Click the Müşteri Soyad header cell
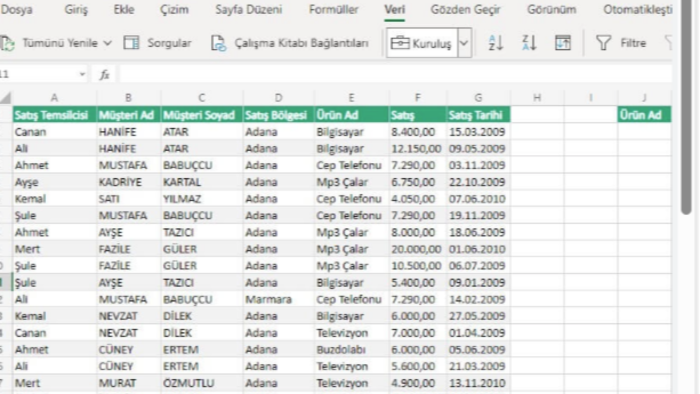This screenshot has width=700, height=394. coord(202,115)
